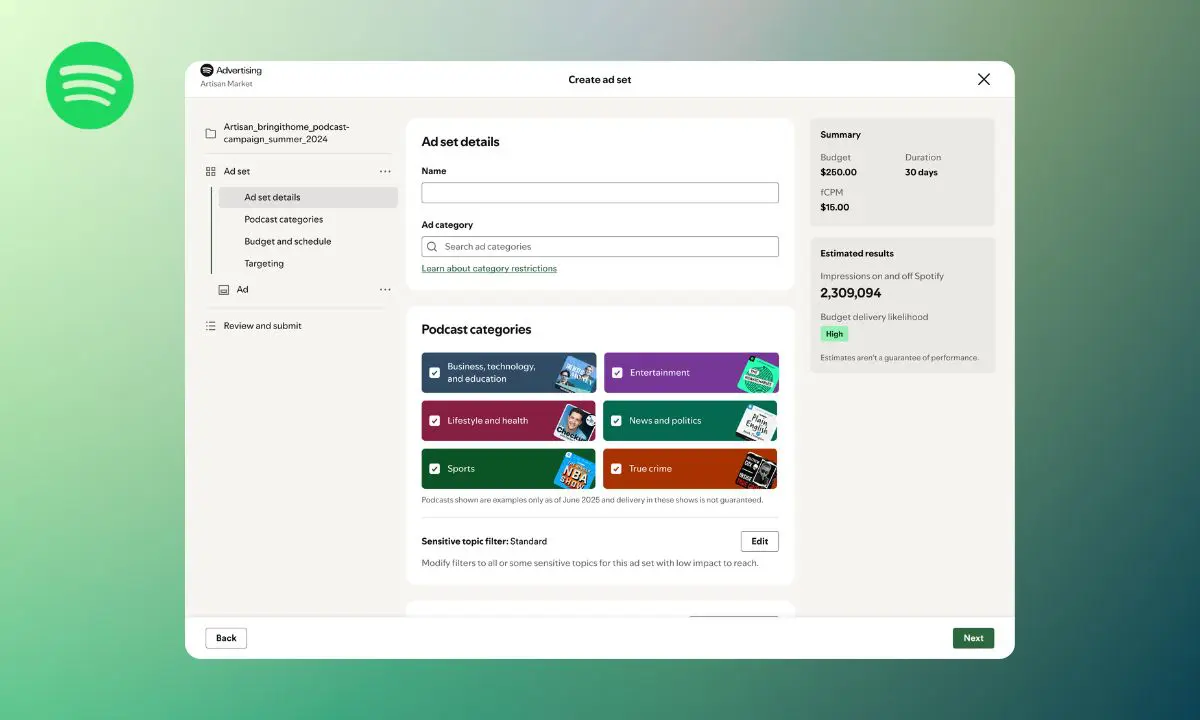Click Edit for the sensitive topic filter
Image resolution: width=1200 pixels, height=720 pixels.
coord(760,541)
